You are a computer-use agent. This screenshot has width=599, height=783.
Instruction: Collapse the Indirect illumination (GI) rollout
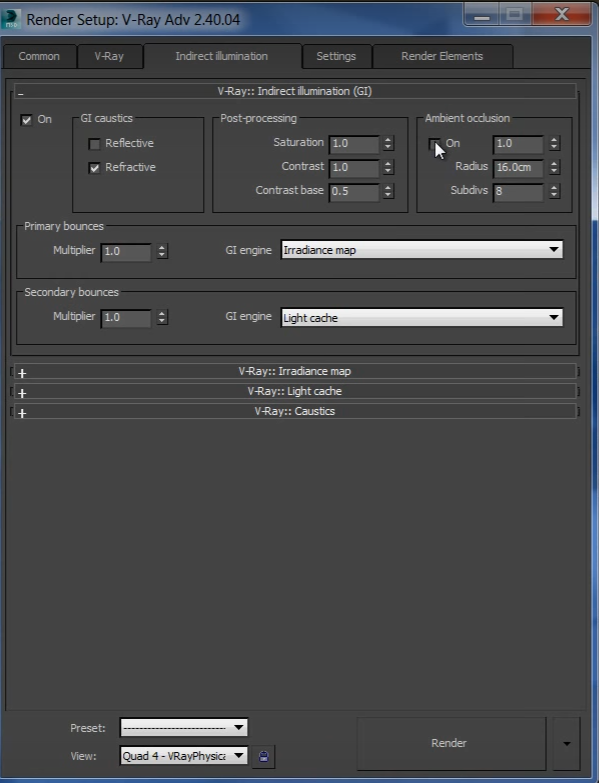point(295,91)
